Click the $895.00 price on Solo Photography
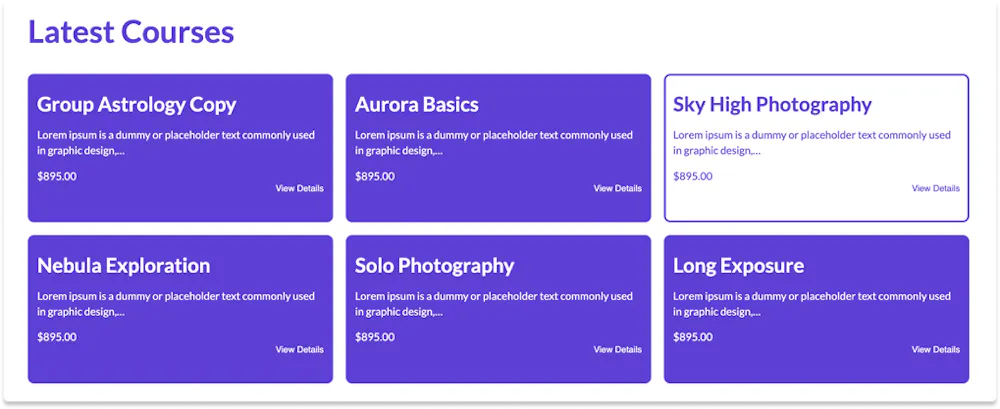Viewport: 1000px width, 409px height. coord(375,337)
